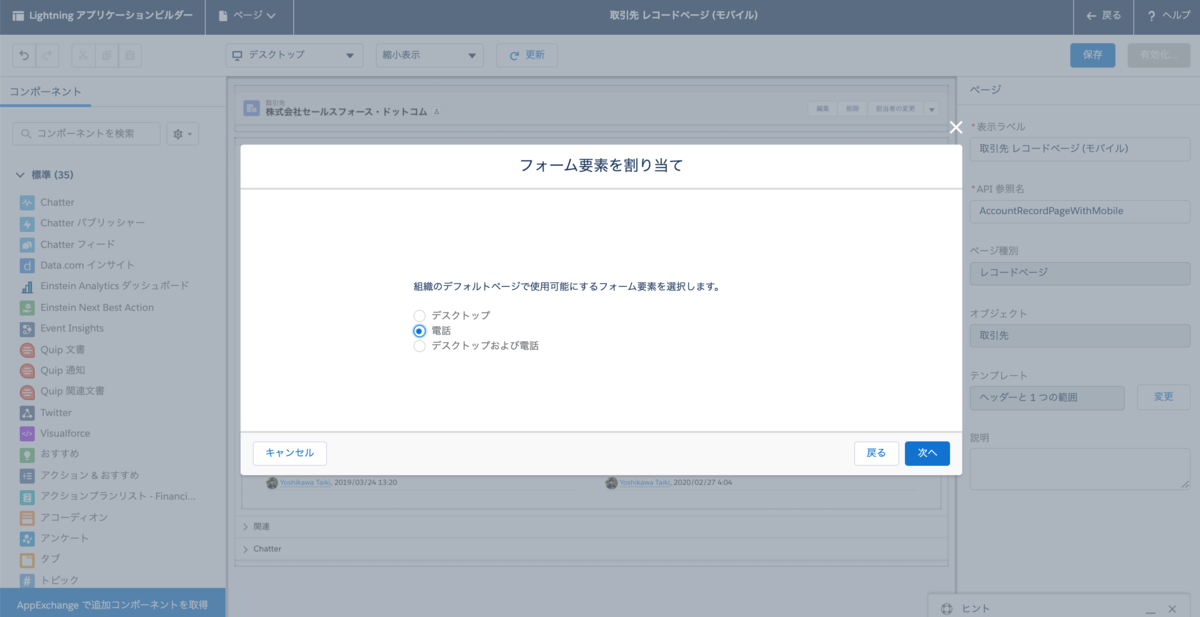Select the Twitter component icon

[28, 412]
